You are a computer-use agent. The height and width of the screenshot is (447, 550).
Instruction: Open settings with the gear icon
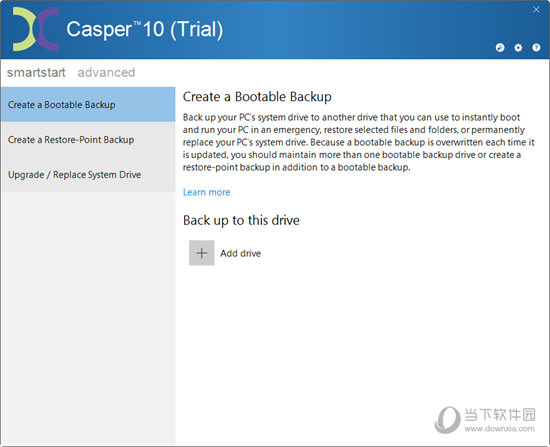[x=518, y=48]
